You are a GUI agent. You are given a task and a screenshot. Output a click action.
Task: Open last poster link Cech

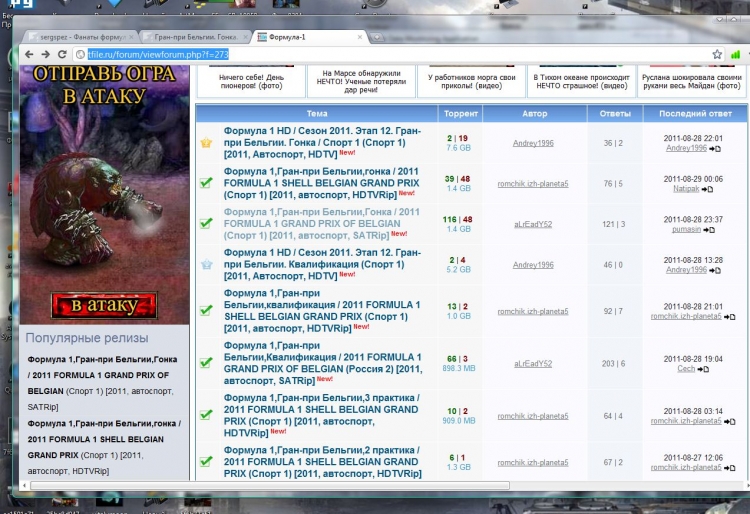pyautogui.click(x=686, y=369)
